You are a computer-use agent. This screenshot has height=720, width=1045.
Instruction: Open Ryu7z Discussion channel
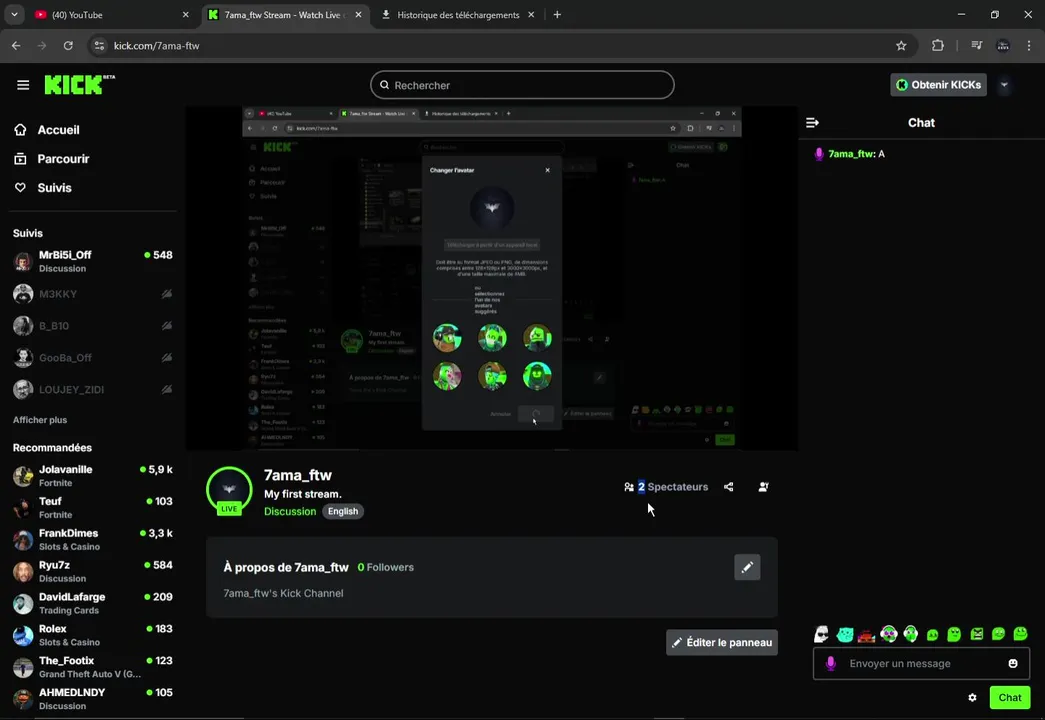coord(93,571)
